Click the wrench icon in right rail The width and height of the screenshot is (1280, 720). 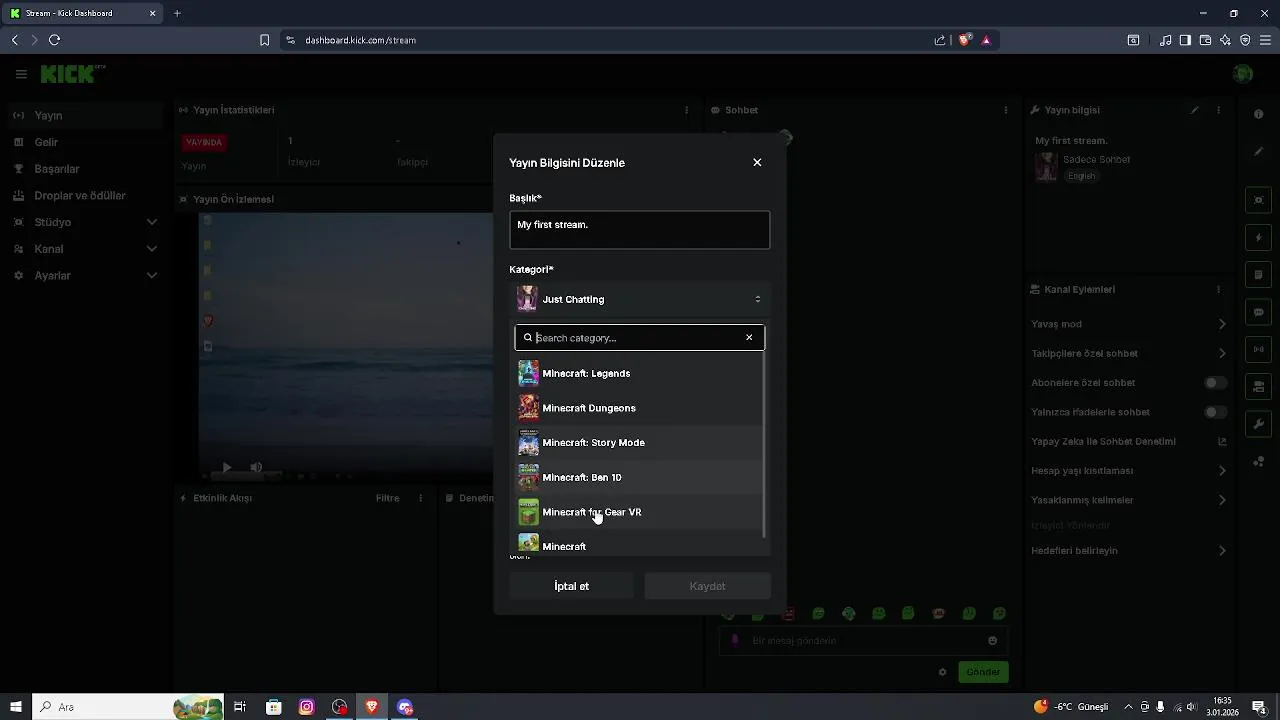coord(1259,423)
